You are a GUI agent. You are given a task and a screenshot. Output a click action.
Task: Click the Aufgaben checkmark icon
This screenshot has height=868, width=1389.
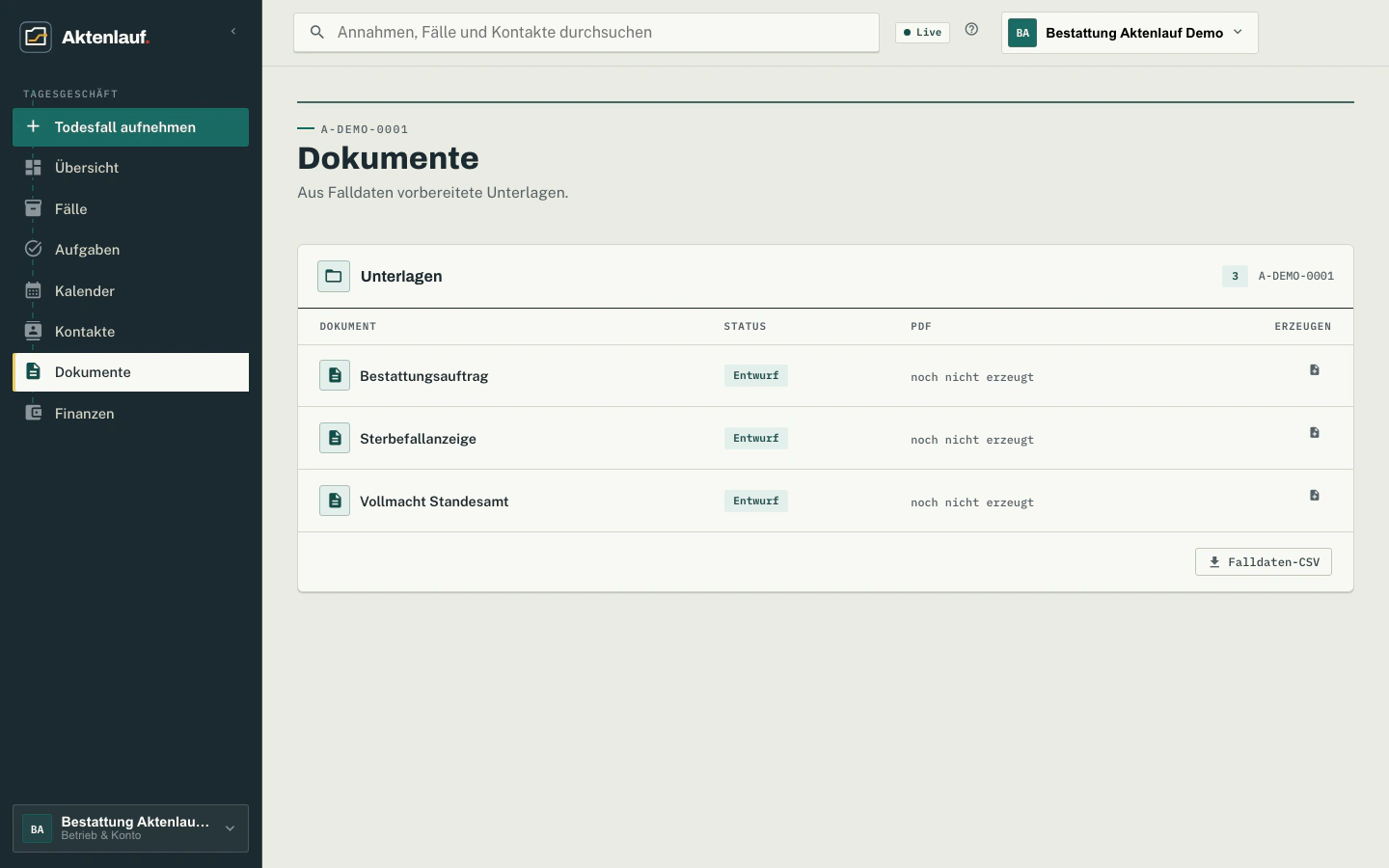tap(33, 249)
